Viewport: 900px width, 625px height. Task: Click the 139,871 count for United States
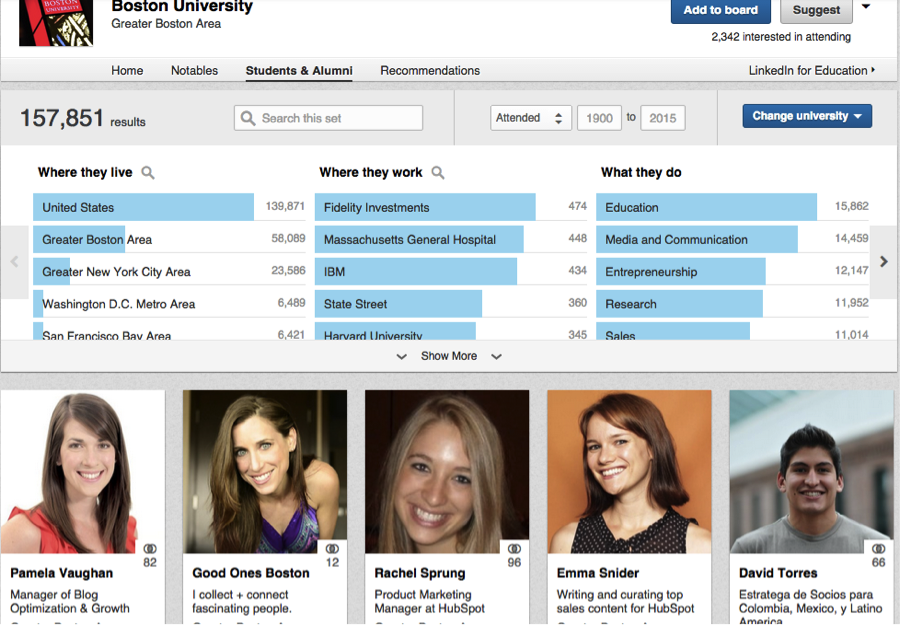(x=285, y=206)
